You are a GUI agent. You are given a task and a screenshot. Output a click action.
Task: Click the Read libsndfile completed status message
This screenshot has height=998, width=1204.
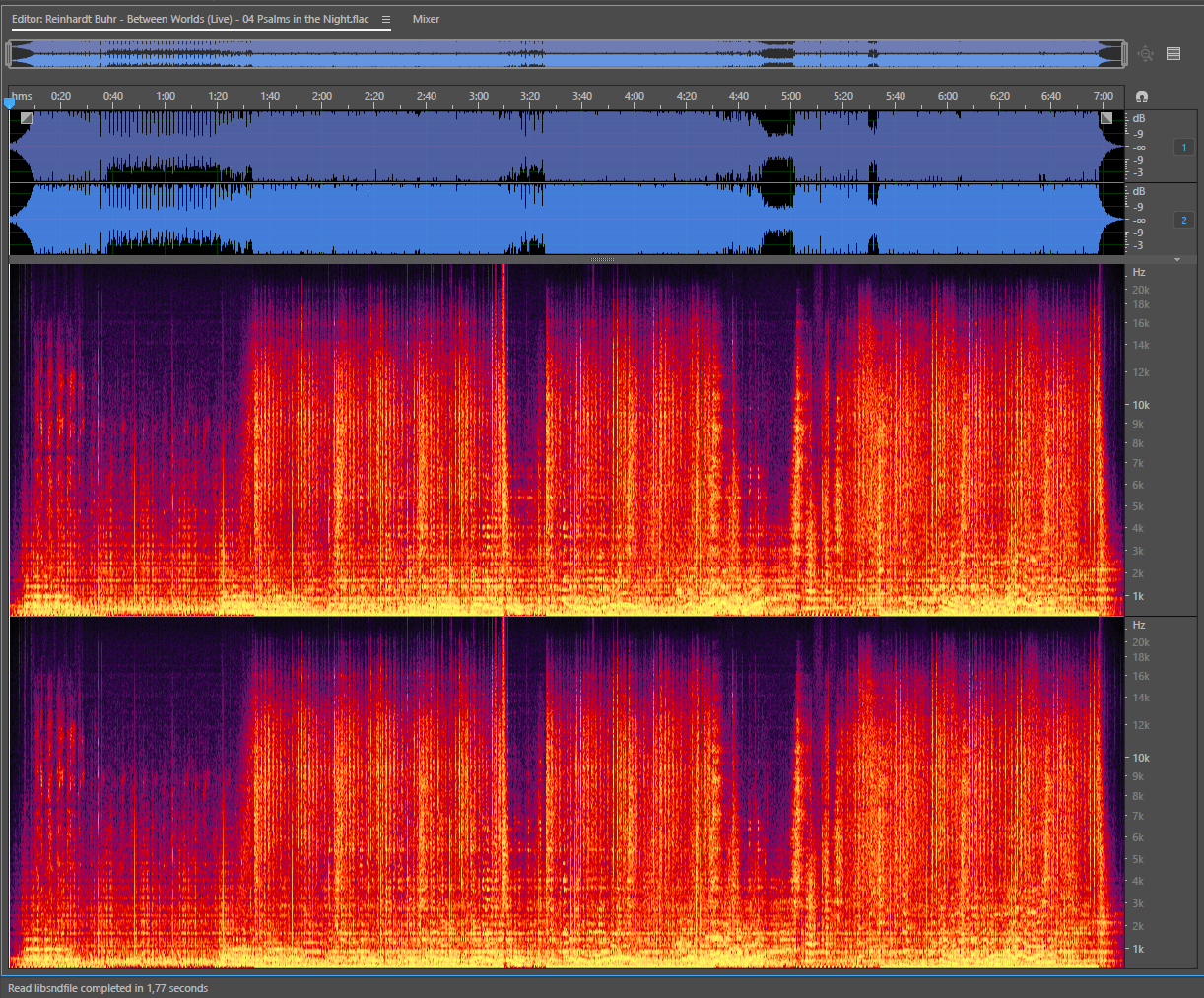coord(108,988)
